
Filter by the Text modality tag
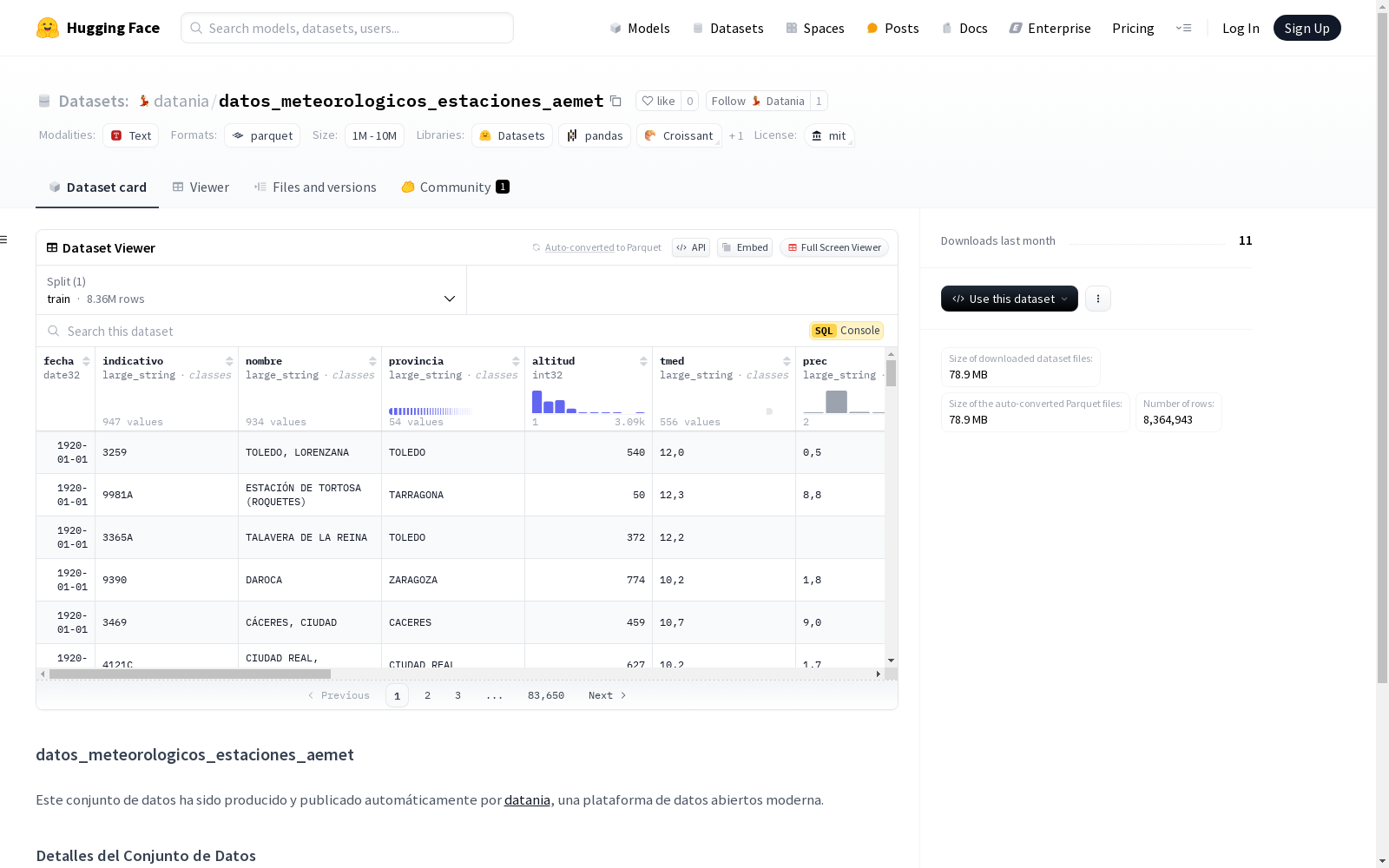(x=131, y=135)
